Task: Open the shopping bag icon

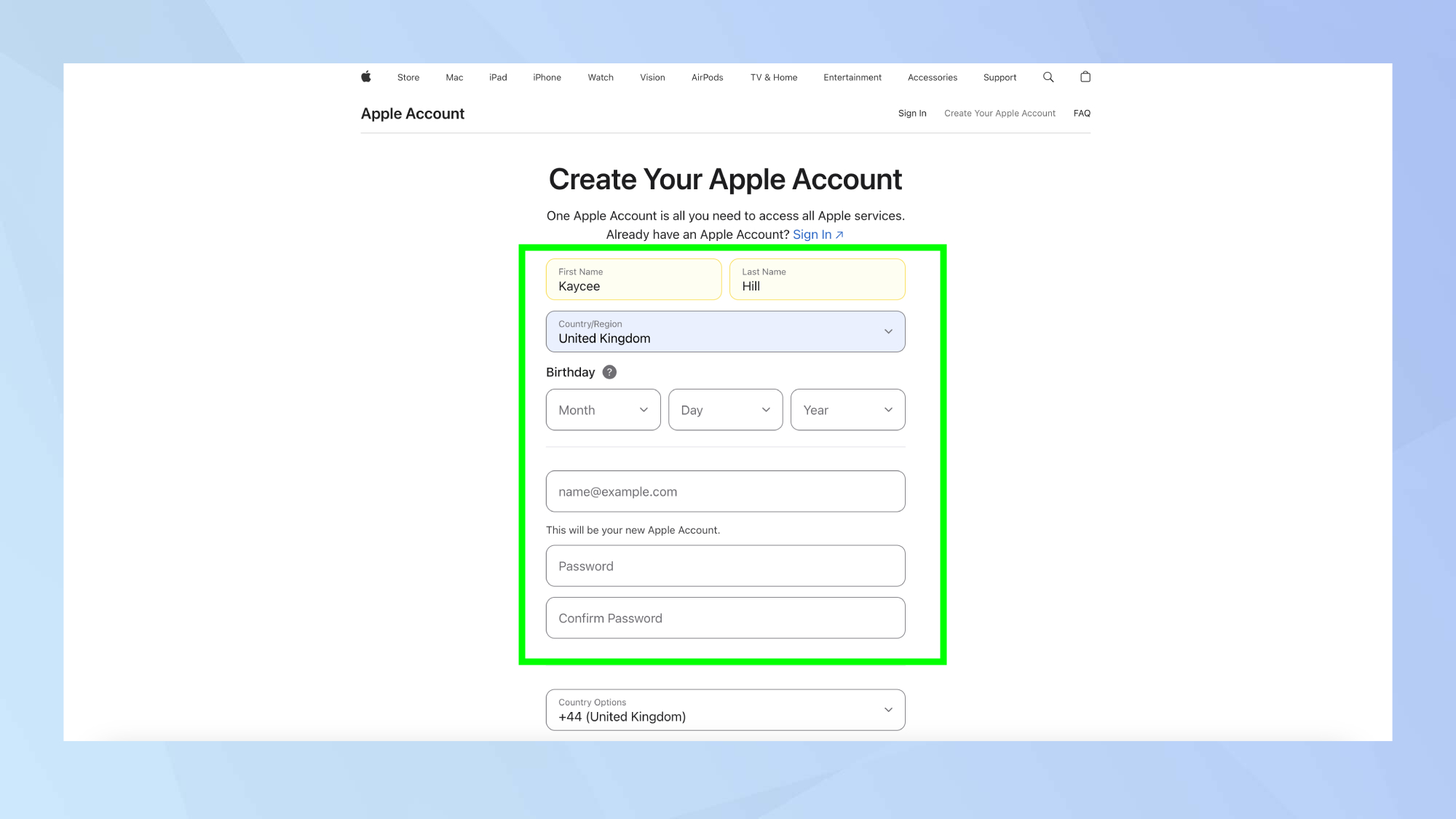Action: (1085, 77)
